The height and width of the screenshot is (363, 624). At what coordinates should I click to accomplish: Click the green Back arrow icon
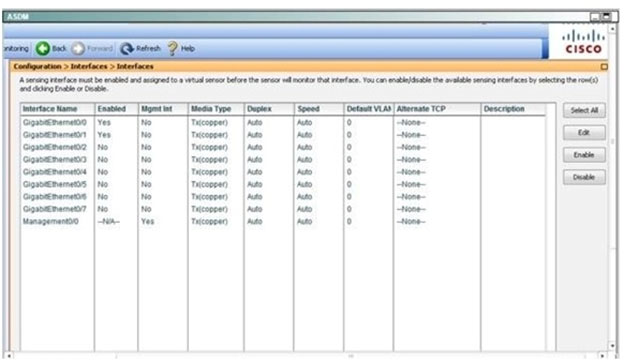(x=43, y=49)
